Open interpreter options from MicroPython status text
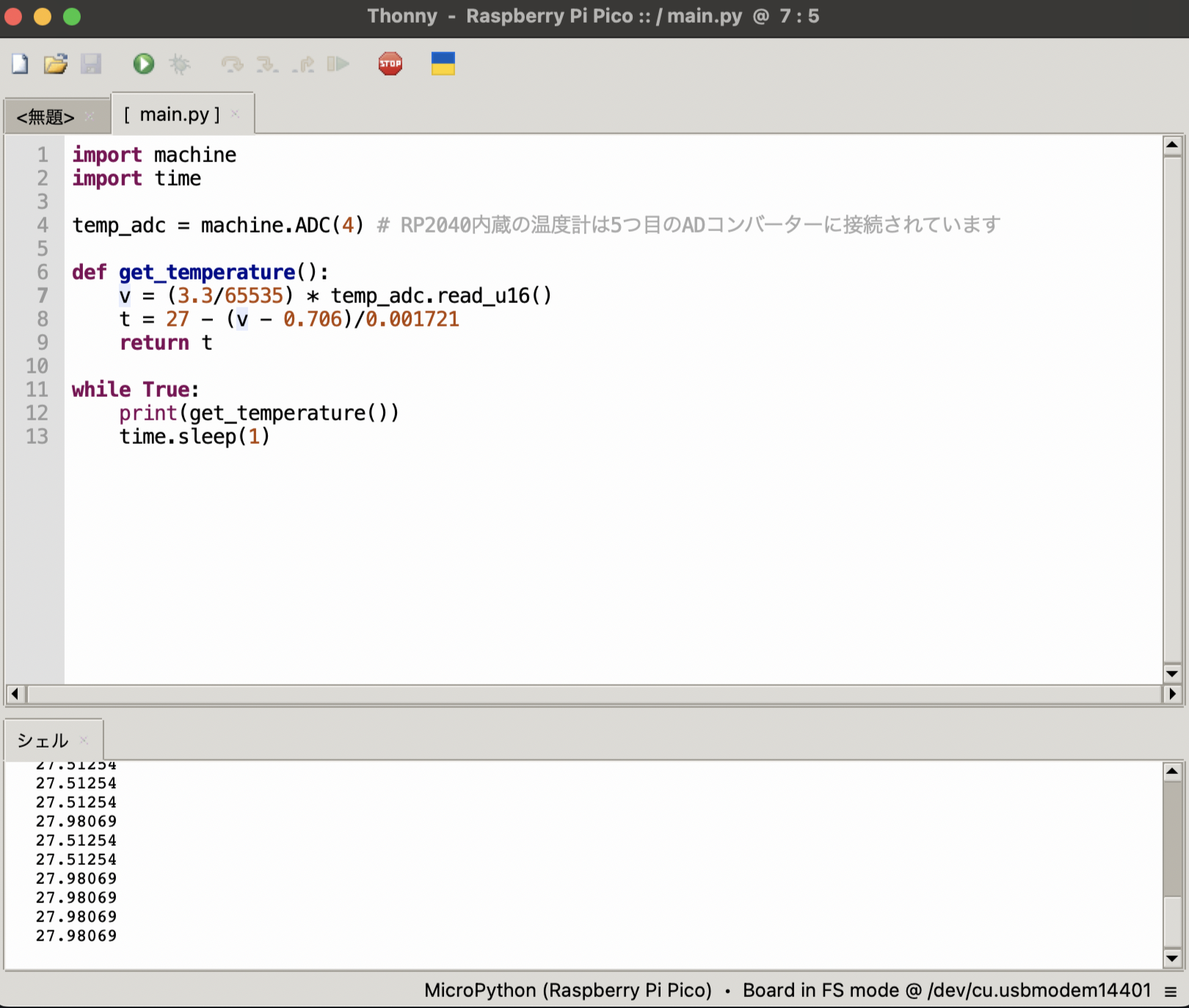Screen dimensions: 1189x1008 coord(567,990)
